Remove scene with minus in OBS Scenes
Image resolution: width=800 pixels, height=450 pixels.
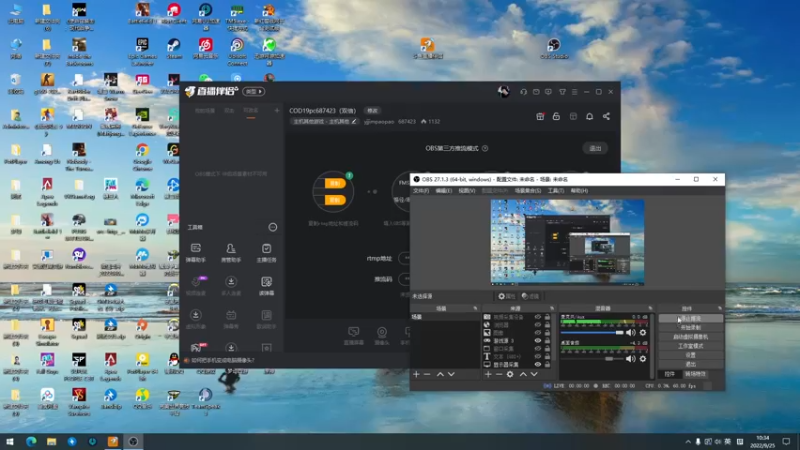pyautogui.click(x=428, y=374)
